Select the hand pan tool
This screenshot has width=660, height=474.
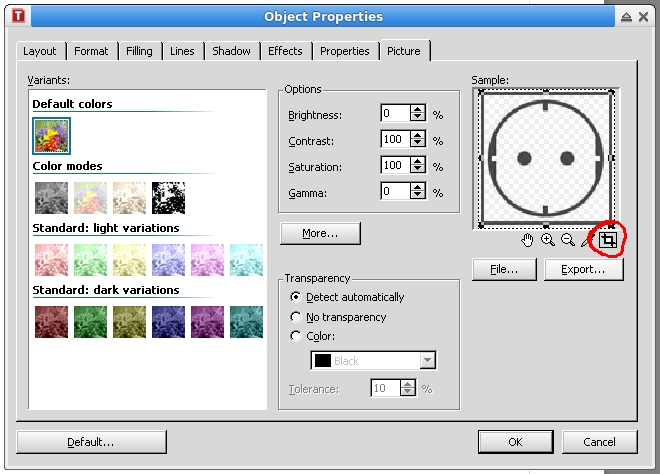[x=528, y=240]
